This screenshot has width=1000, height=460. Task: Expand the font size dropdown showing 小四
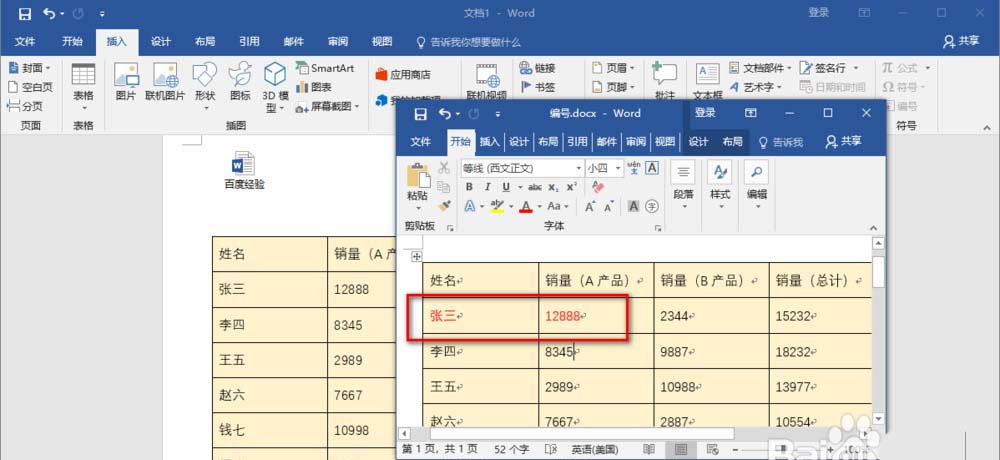(619, 168)
